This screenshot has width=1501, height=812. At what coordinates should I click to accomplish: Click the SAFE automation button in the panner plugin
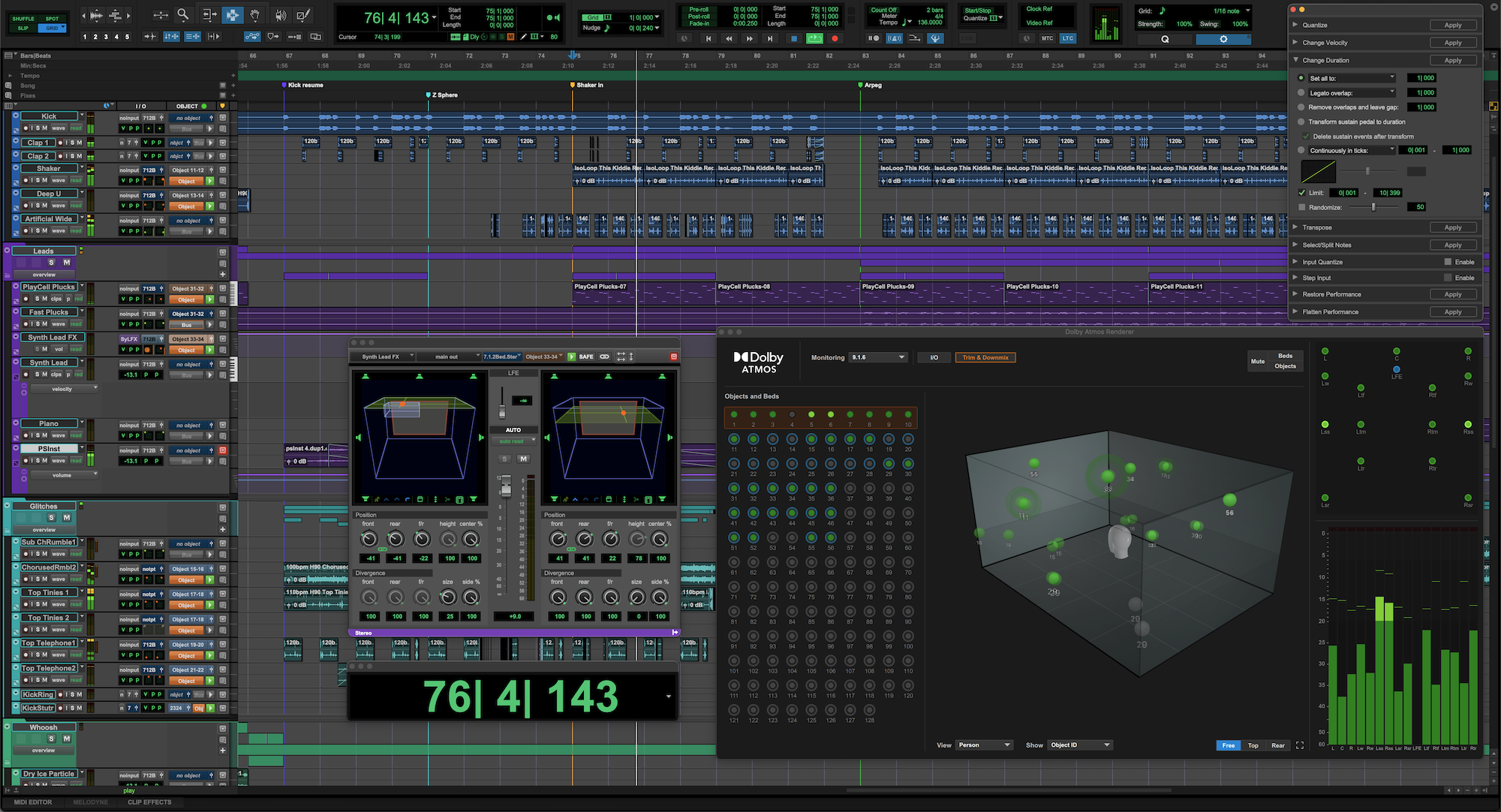coord(586,356)
